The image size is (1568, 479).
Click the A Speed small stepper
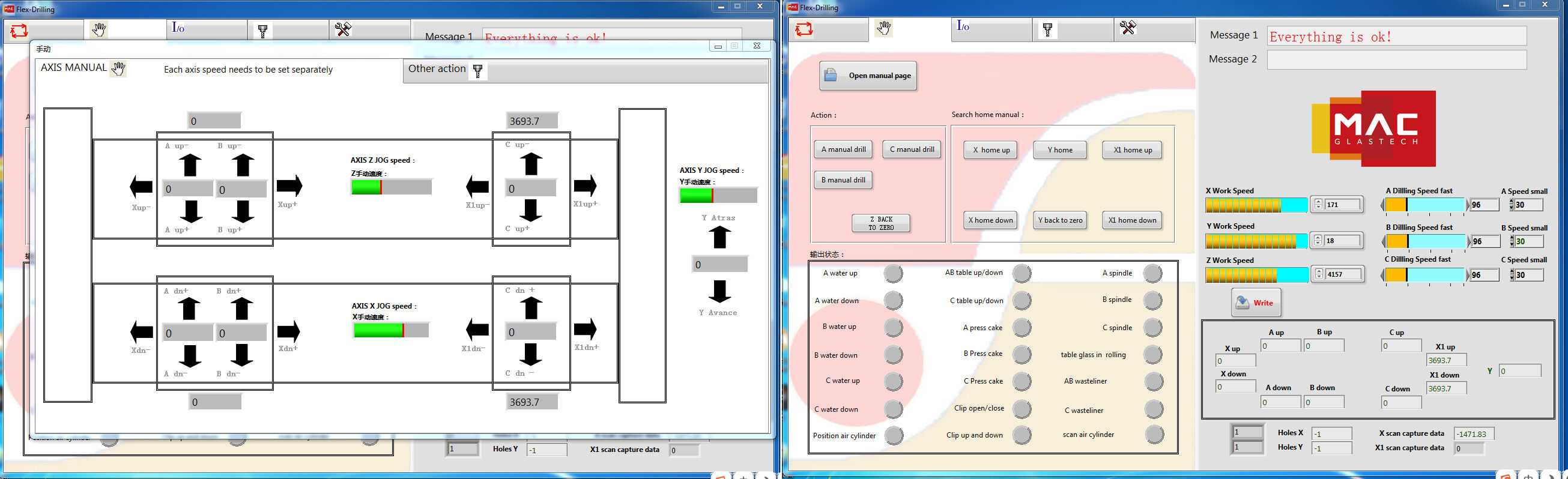click(1512, 205)
